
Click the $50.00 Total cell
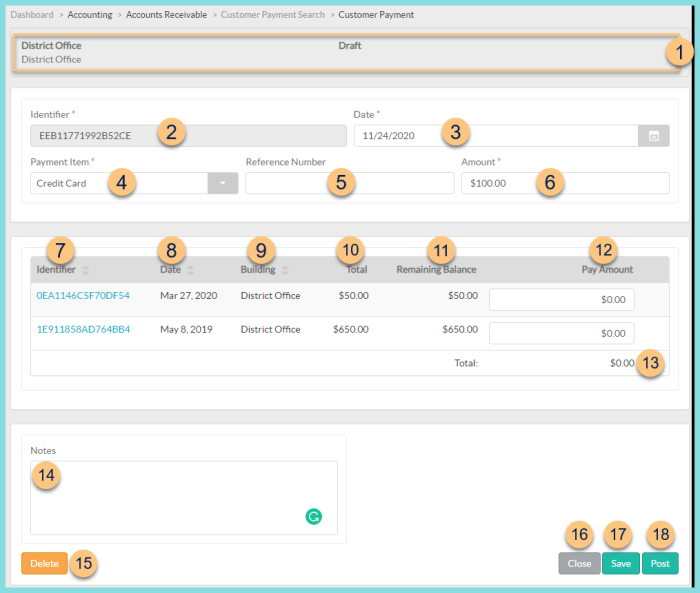point(354,296)
